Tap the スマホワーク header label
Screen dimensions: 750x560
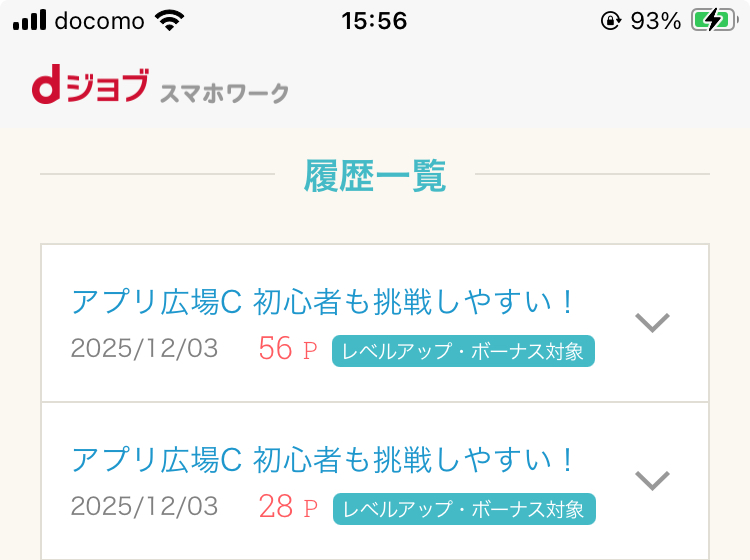(224, 93)
